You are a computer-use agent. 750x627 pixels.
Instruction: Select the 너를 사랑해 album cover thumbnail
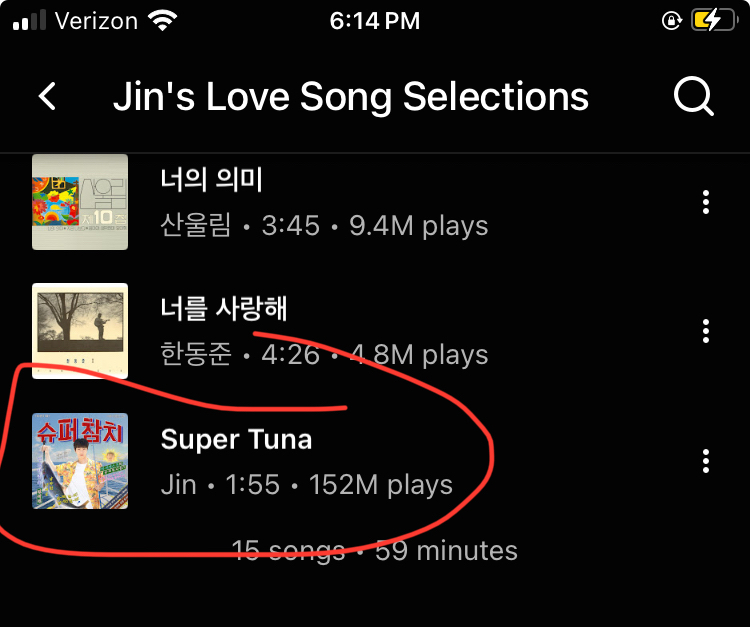tap(80, 331)
